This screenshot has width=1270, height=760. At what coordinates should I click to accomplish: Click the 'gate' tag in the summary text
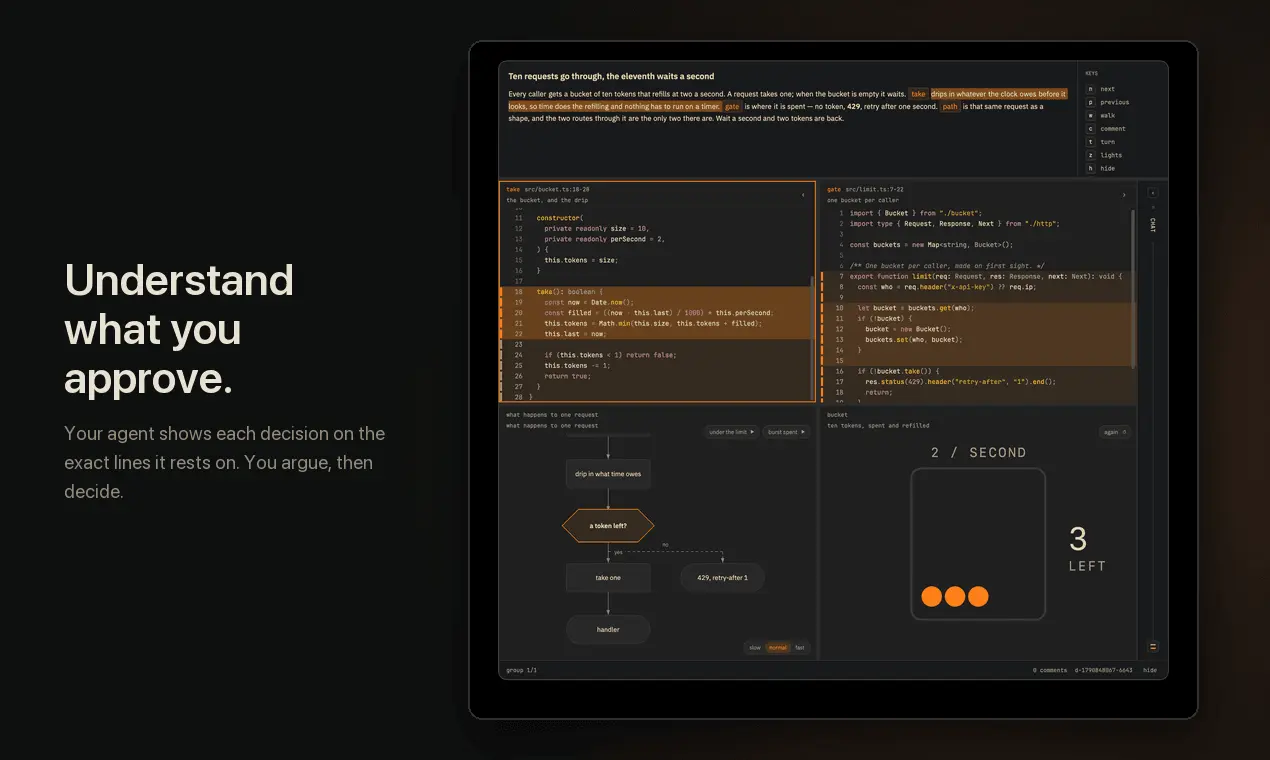tap(732, 106)
